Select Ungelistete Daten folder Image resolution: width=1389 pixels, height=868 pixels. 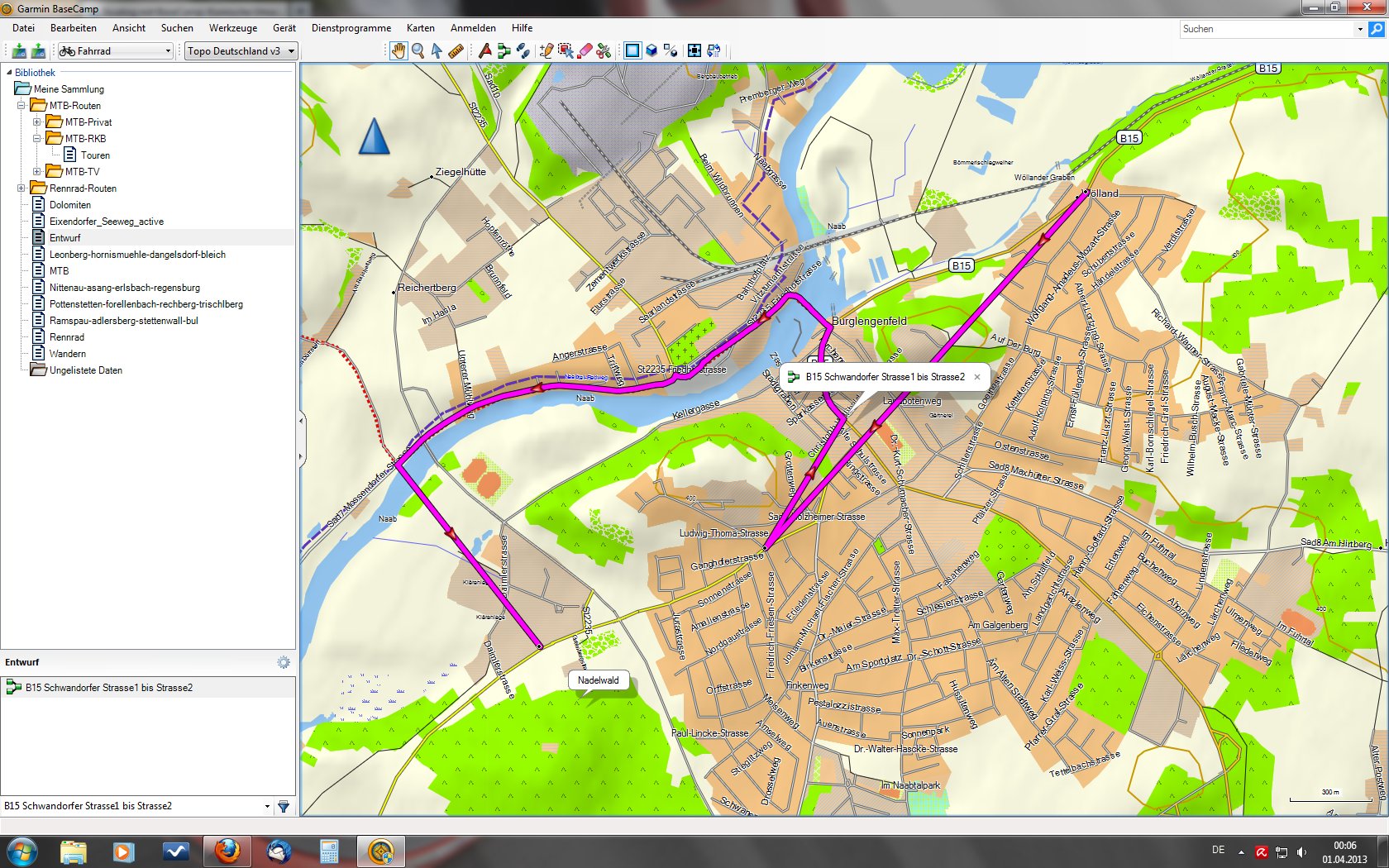86,370
